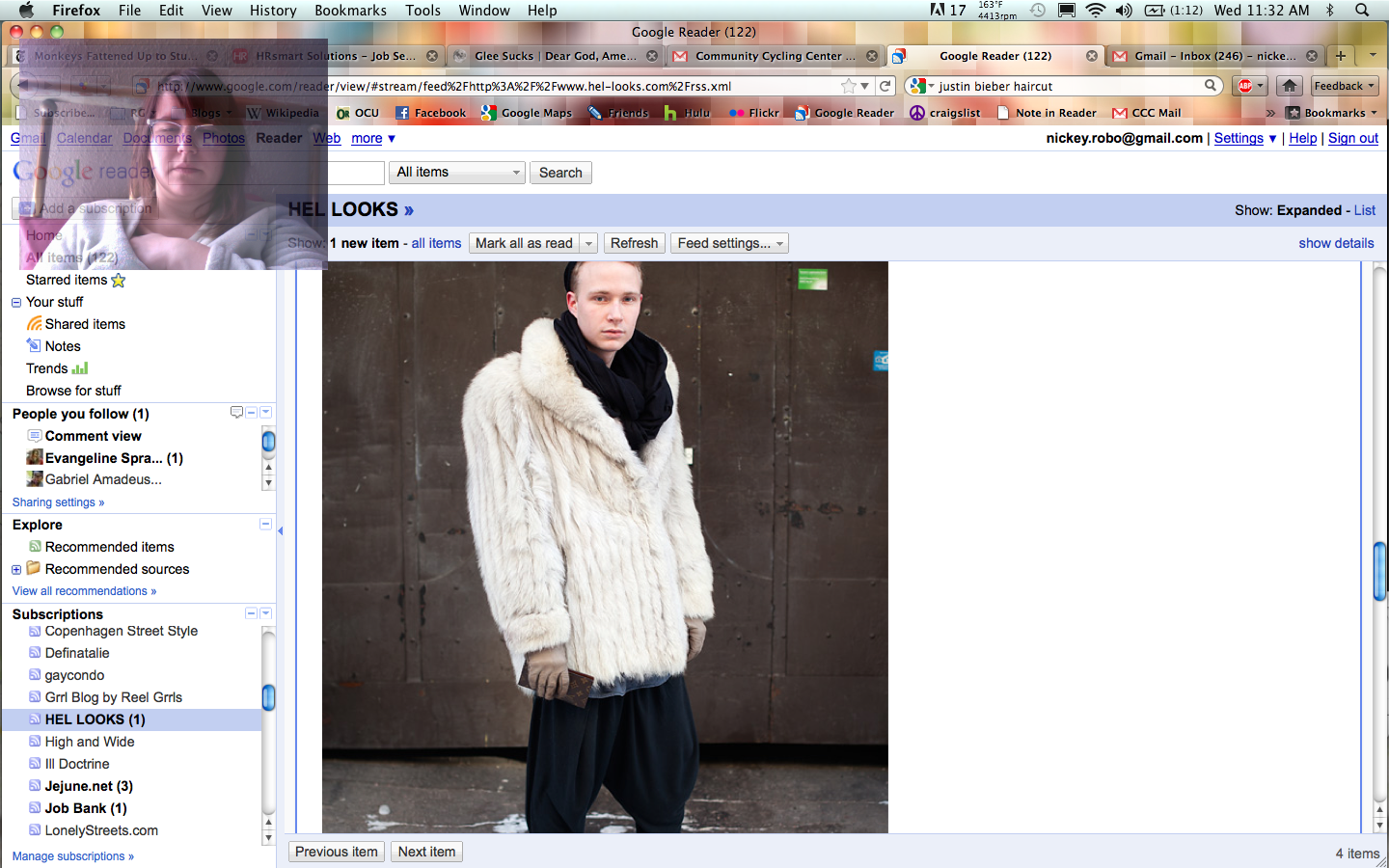This screenshot has height=868, width=1389.
Task: Click the Starred items star icon
Action: click(119, 281)
